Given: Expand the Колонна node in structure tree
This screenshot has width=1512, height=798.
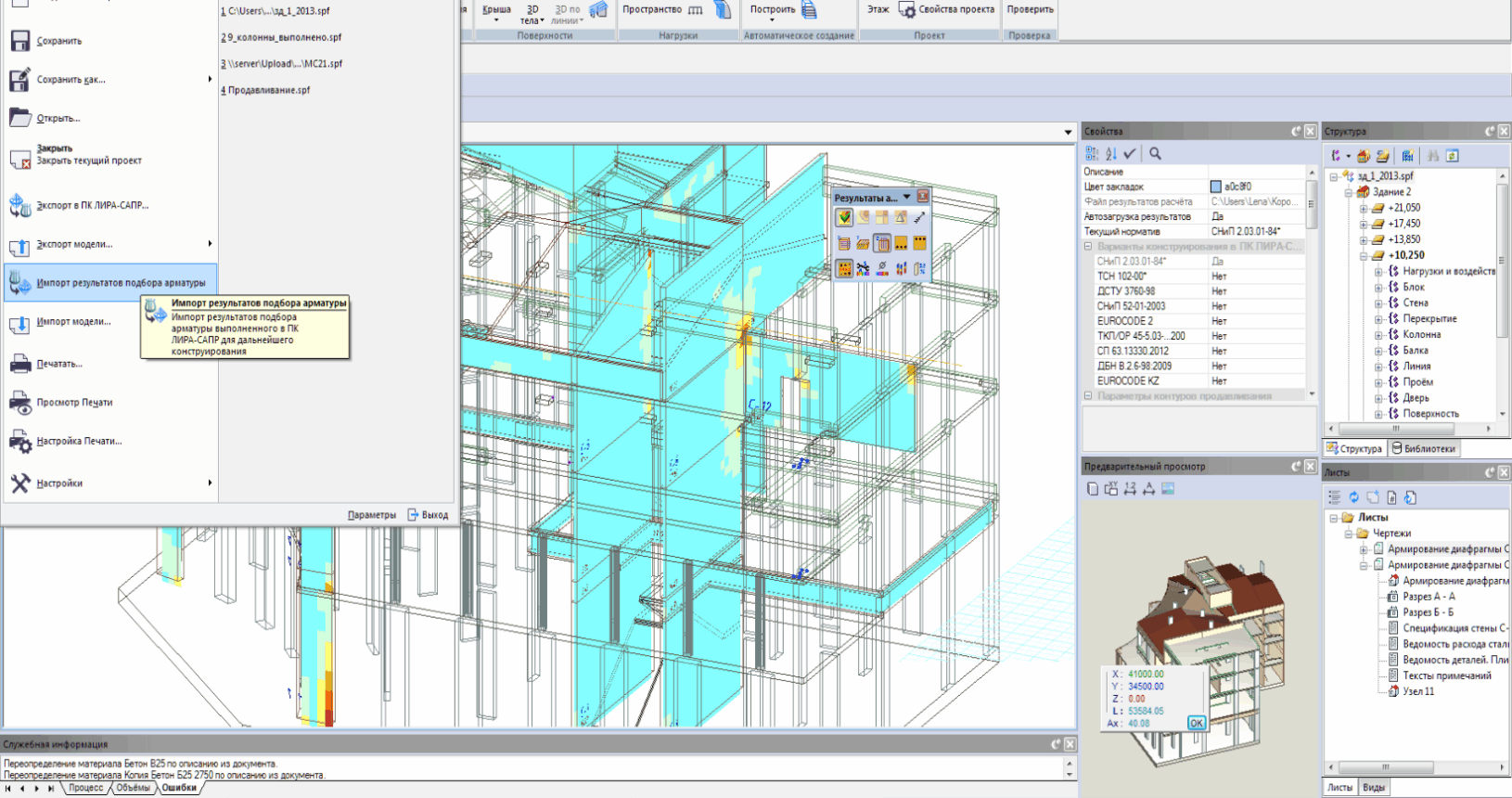Looking at the screenshot, I should coord(1378,335).
